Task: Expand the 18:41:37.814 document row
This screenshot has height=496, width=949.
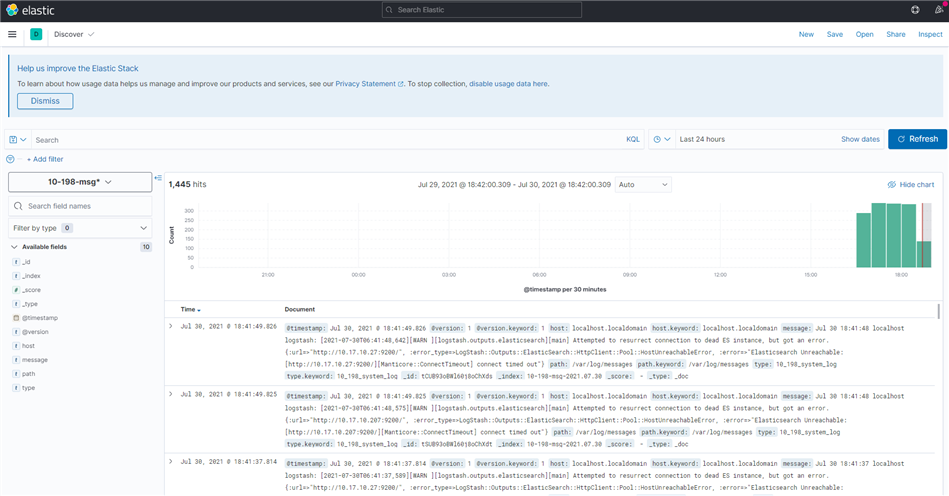Action: pos(171,461)
